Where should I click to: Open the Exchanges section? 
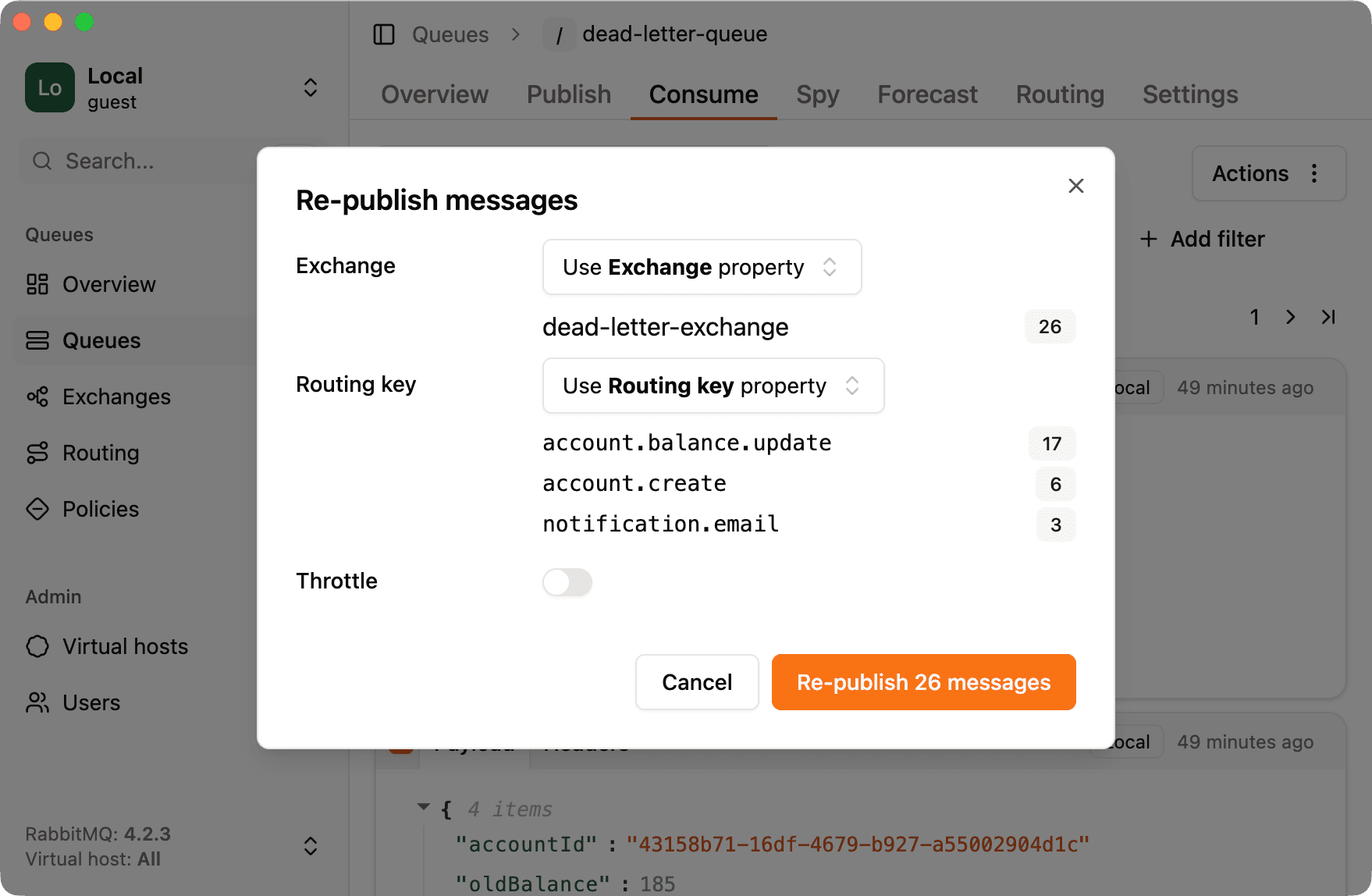click(x=116, y=396)
